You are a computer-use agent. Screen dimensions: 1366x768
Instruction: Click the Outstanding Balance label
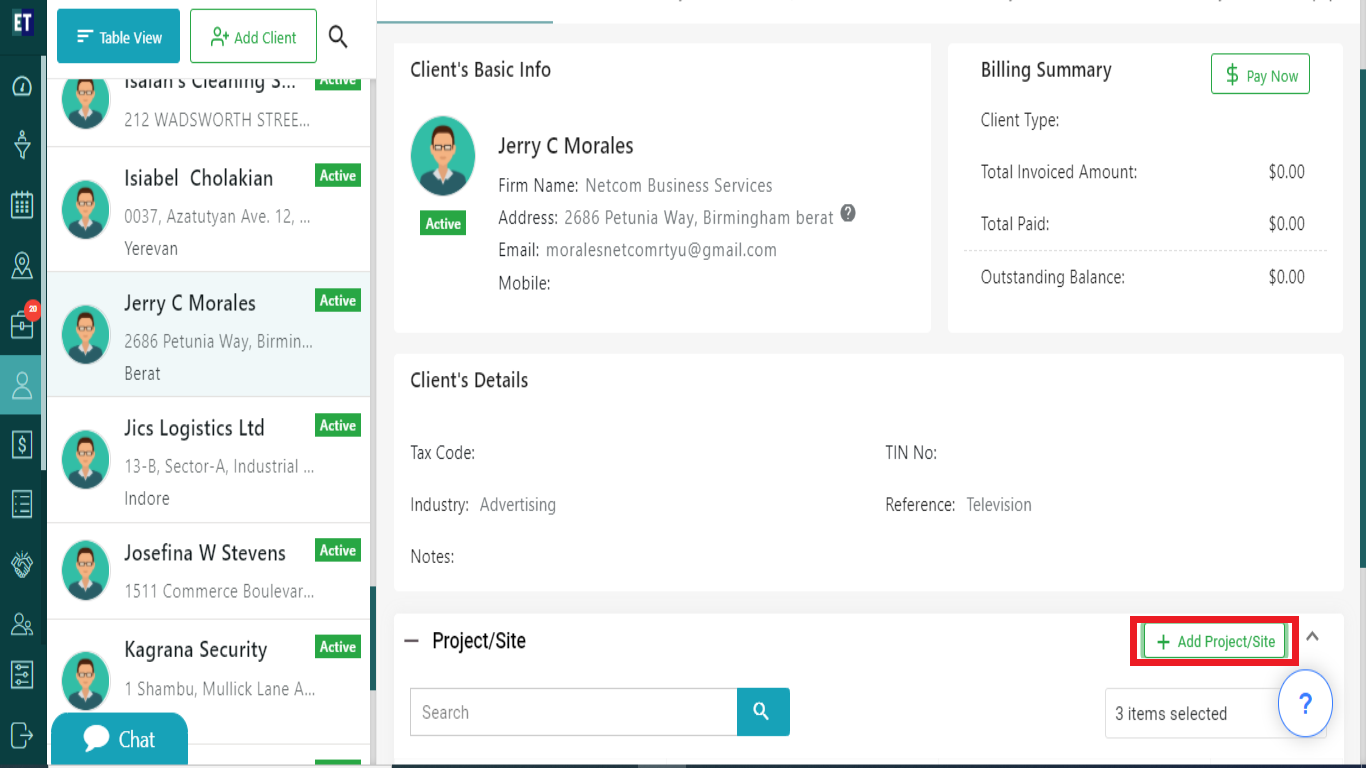tap(1053, 277)
